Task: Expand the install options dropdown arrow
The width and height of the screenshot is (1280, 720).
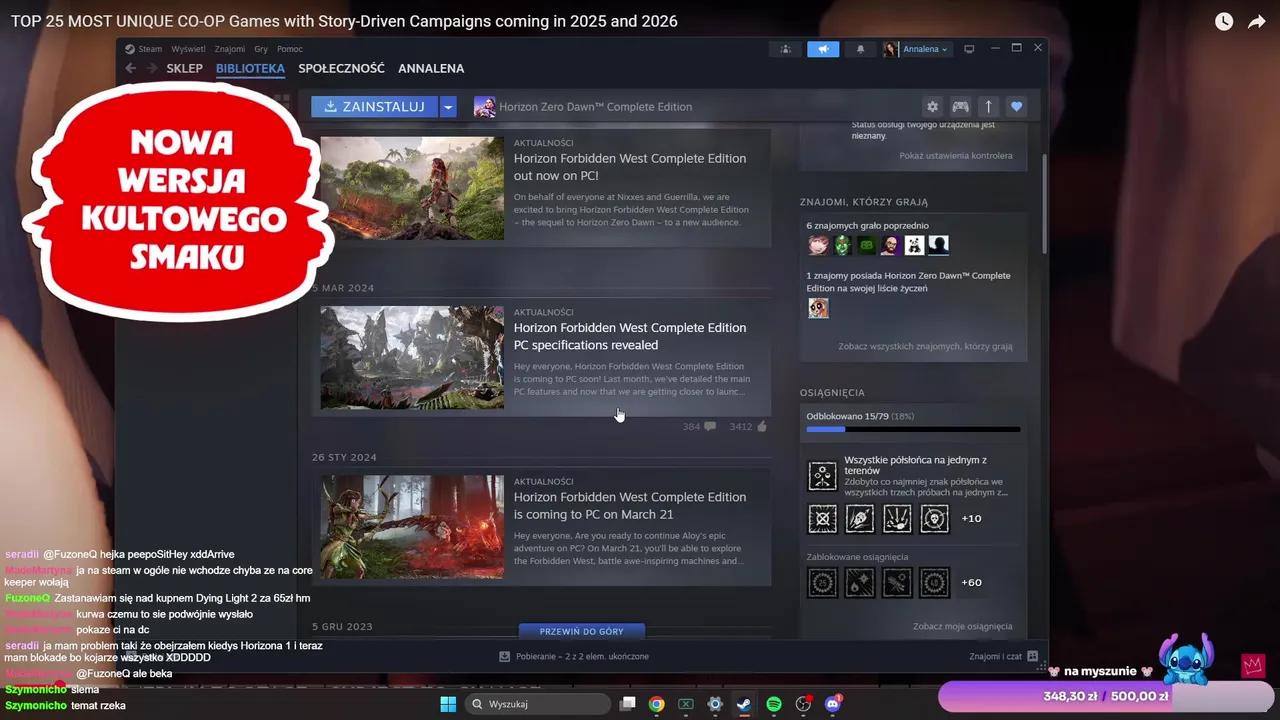Action: (448, 107)
